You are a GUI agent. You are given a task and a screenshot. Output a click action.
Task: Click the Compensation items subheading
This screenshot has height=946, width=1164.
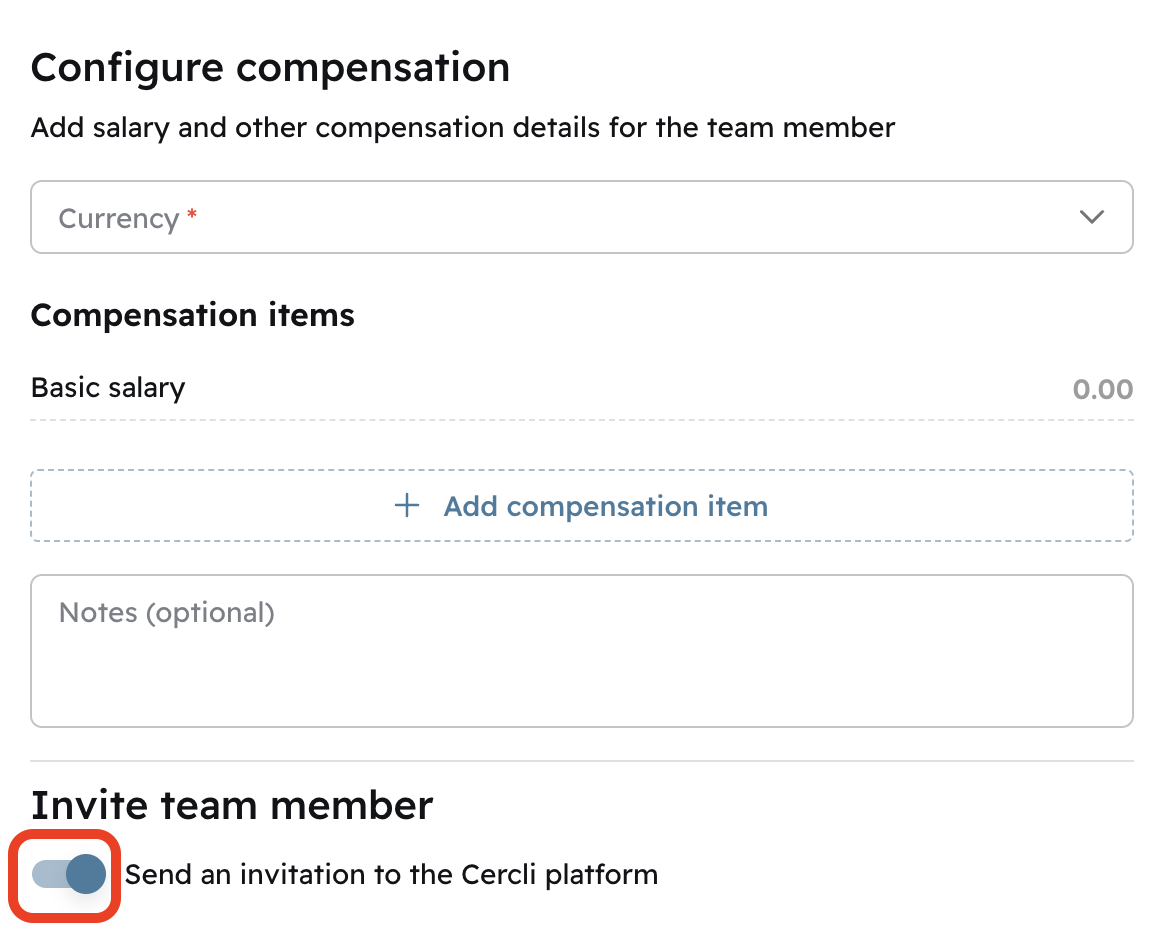(x=193, y=315)
